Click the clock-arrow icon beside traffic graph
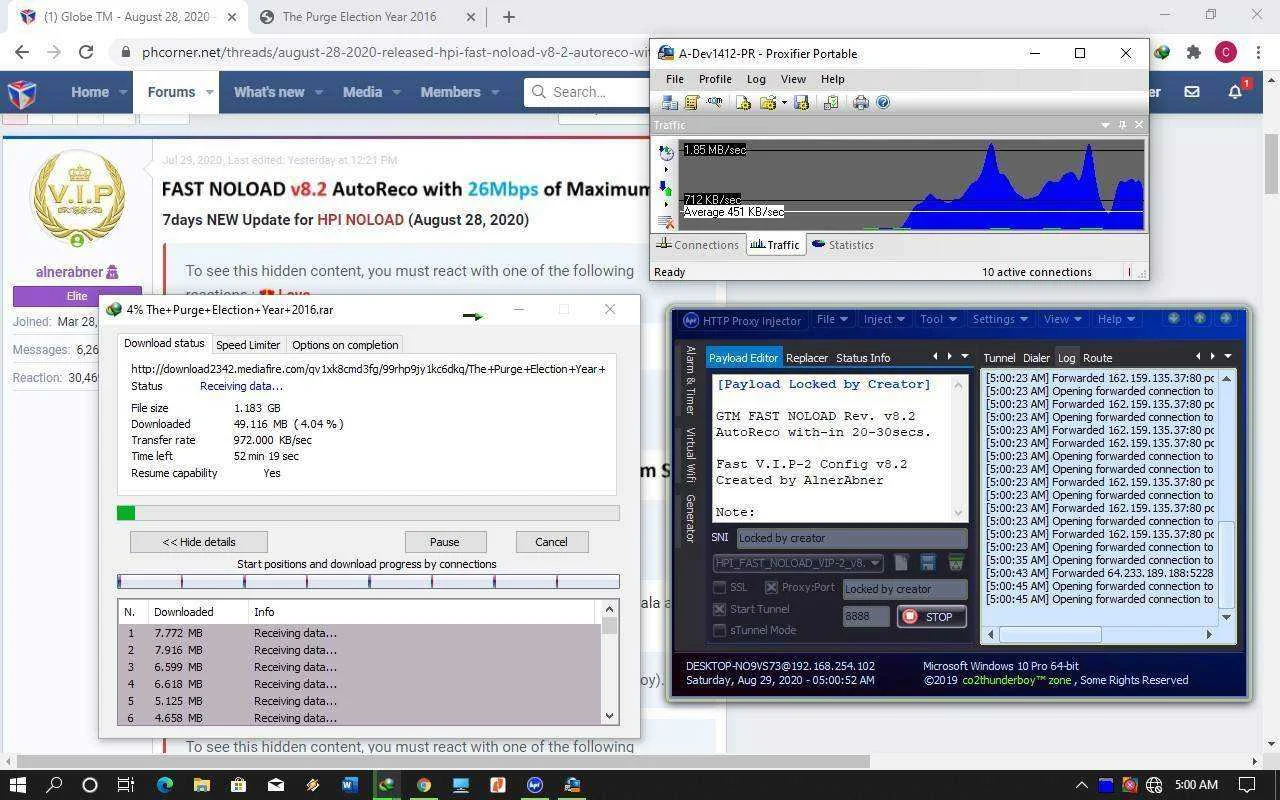1280x800 pixels. [666, 152]
